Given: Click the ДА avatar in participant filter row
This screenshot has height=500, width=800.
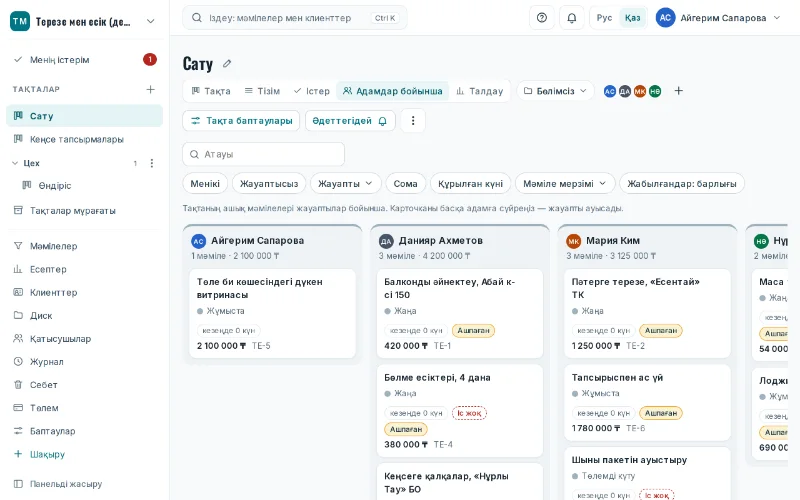Looking at the screenshot, I should click(x=625, y=91).
